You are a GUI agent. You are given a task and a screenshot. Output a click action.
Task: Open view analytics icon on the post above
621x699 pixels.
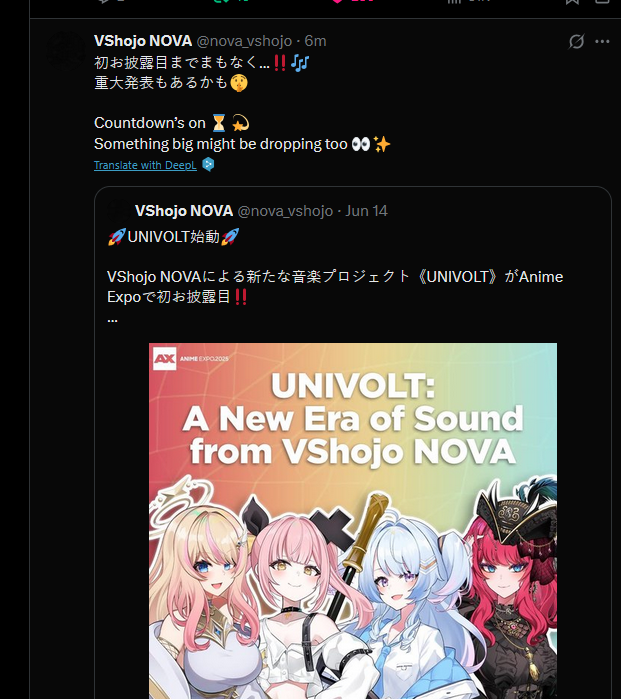click(x=454, y=2)
